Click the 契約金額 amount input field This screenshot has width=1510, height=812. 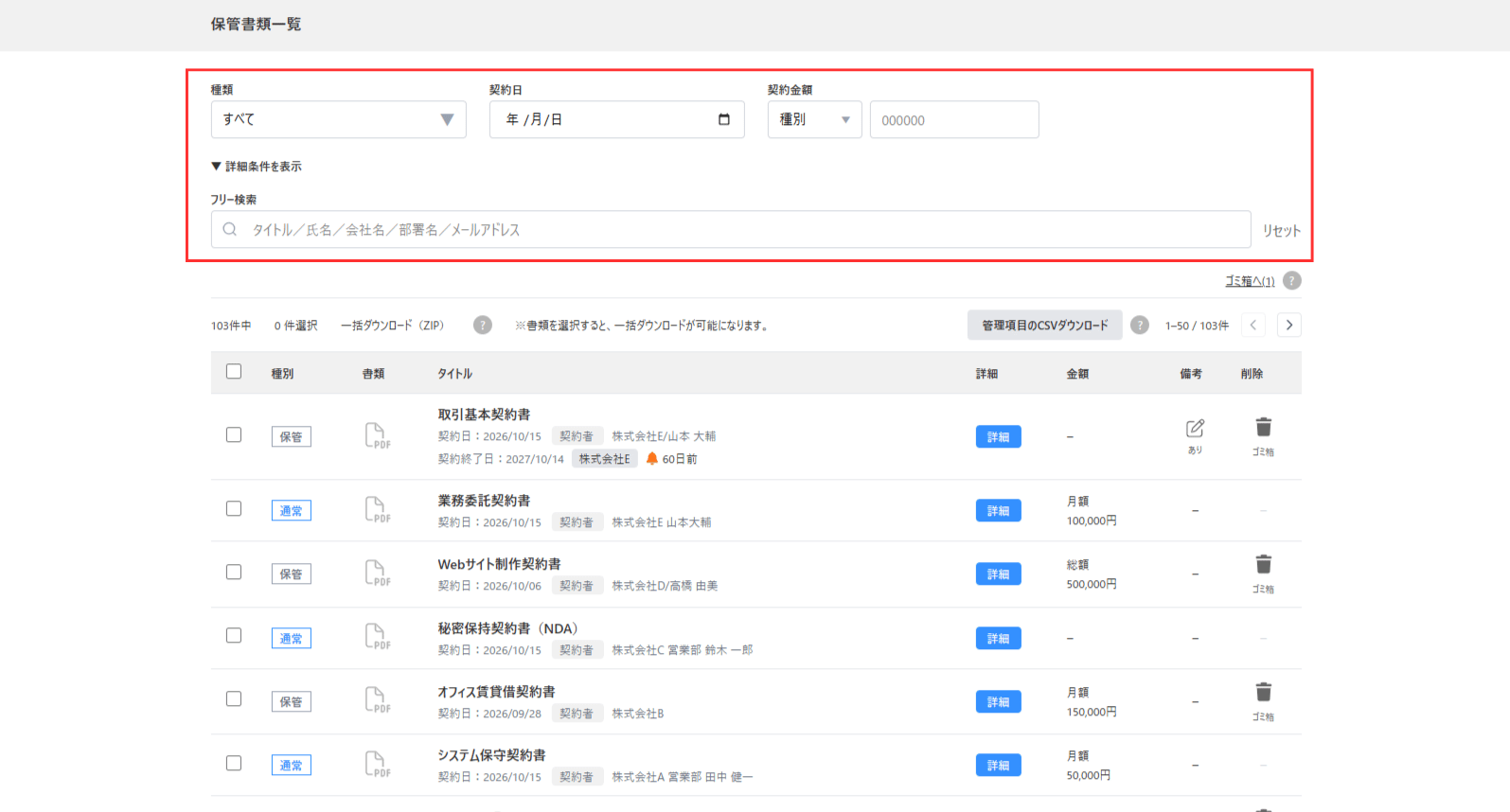[x=954, y=119]
